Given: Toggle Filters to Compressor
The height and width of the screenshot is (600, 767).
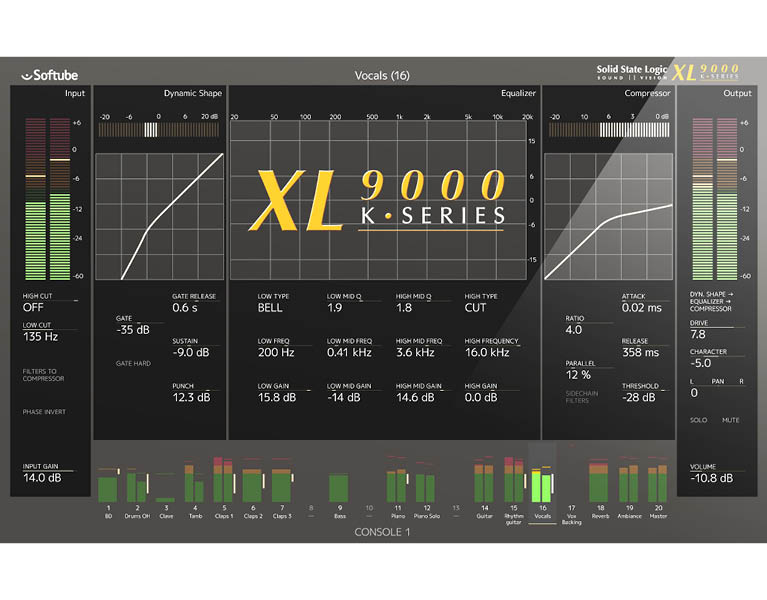Looking at the screenshot, I should (x=43, y=375).
